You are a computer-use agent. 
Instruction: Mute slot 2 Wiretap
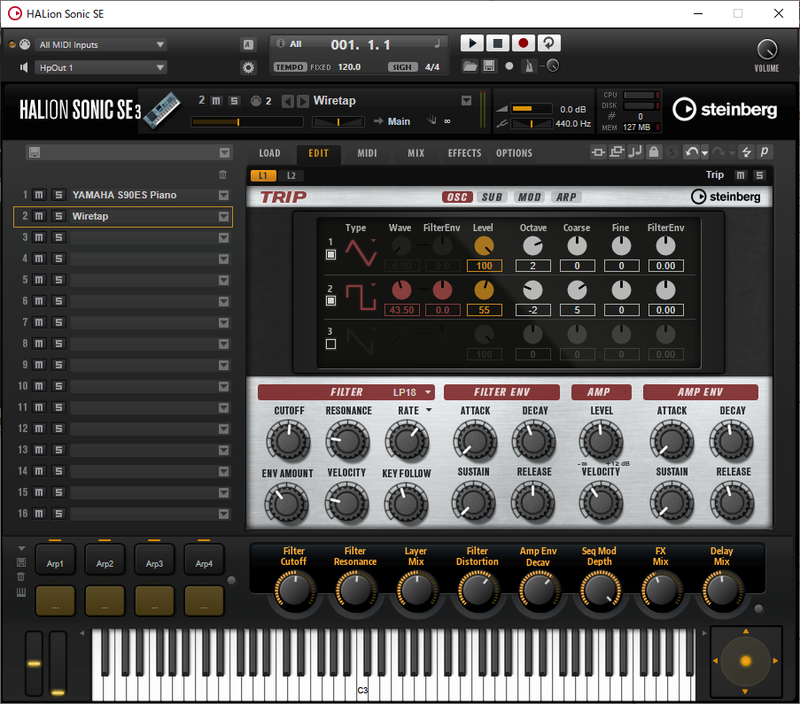(39, 216)
